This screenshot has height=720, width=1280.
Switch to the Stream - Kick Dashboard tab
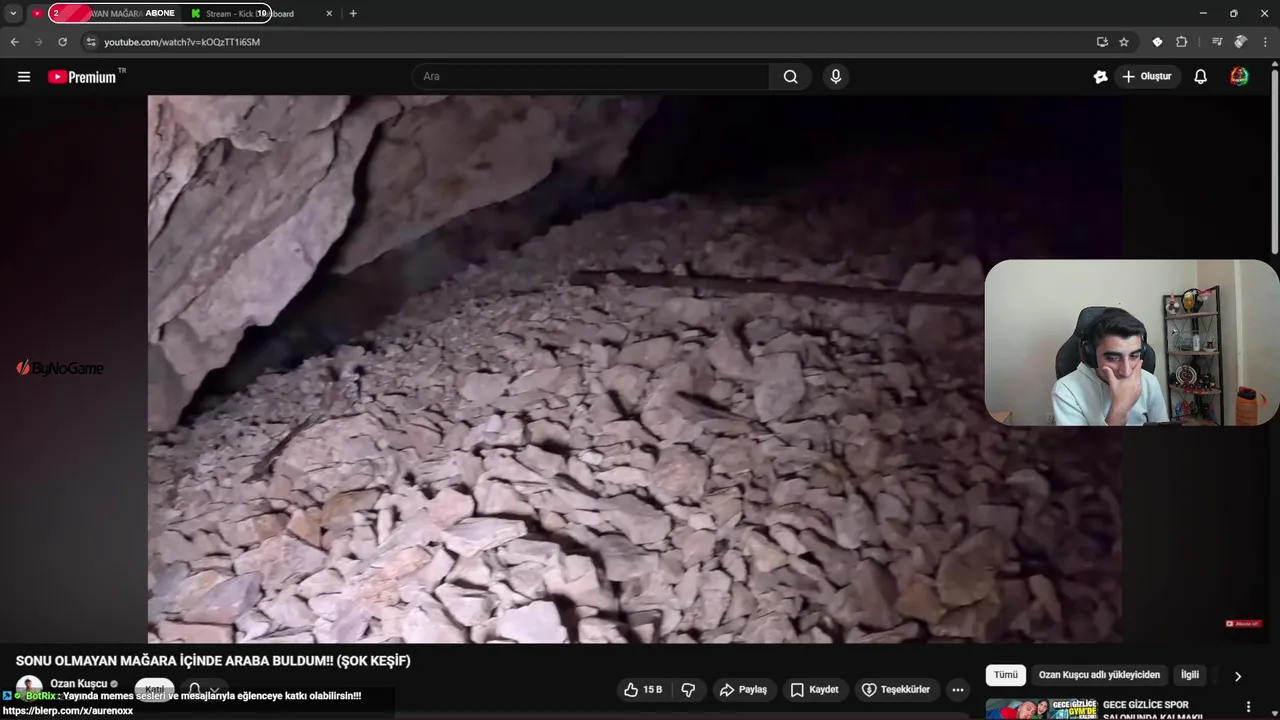coord(250,14)
